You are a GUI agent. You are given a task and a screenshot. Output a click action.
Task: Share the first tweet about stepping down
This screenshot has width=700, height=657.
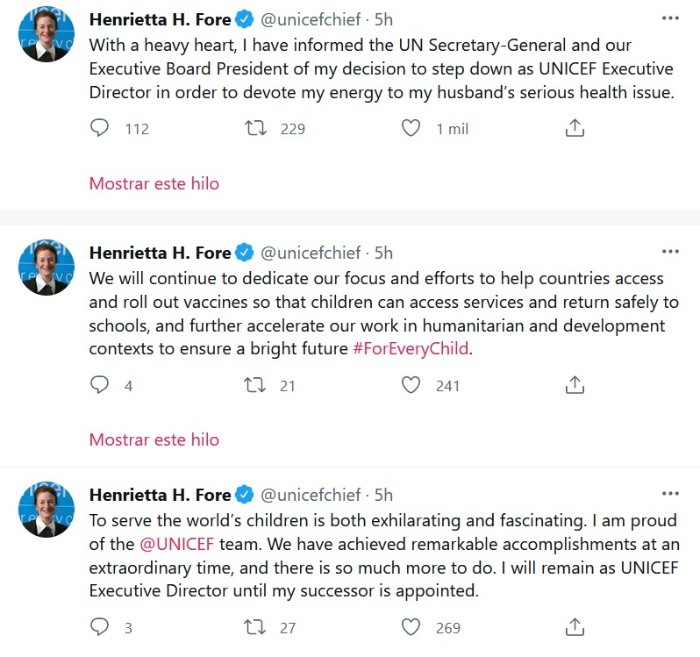click(575, 128)
